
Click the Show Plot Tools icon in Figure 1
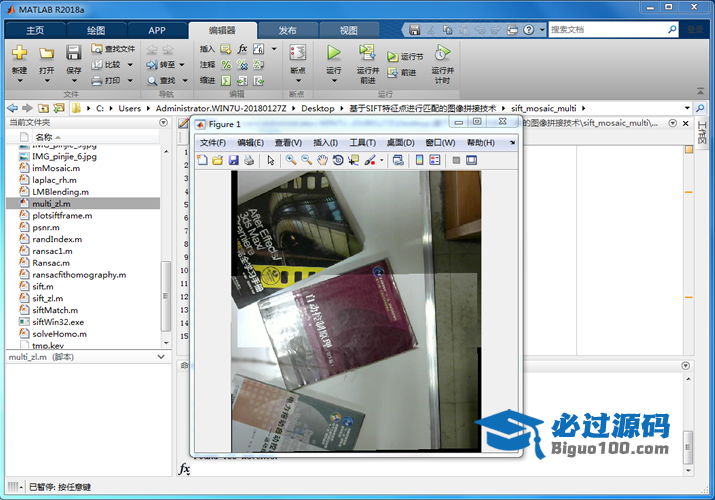tap(471, 160)
